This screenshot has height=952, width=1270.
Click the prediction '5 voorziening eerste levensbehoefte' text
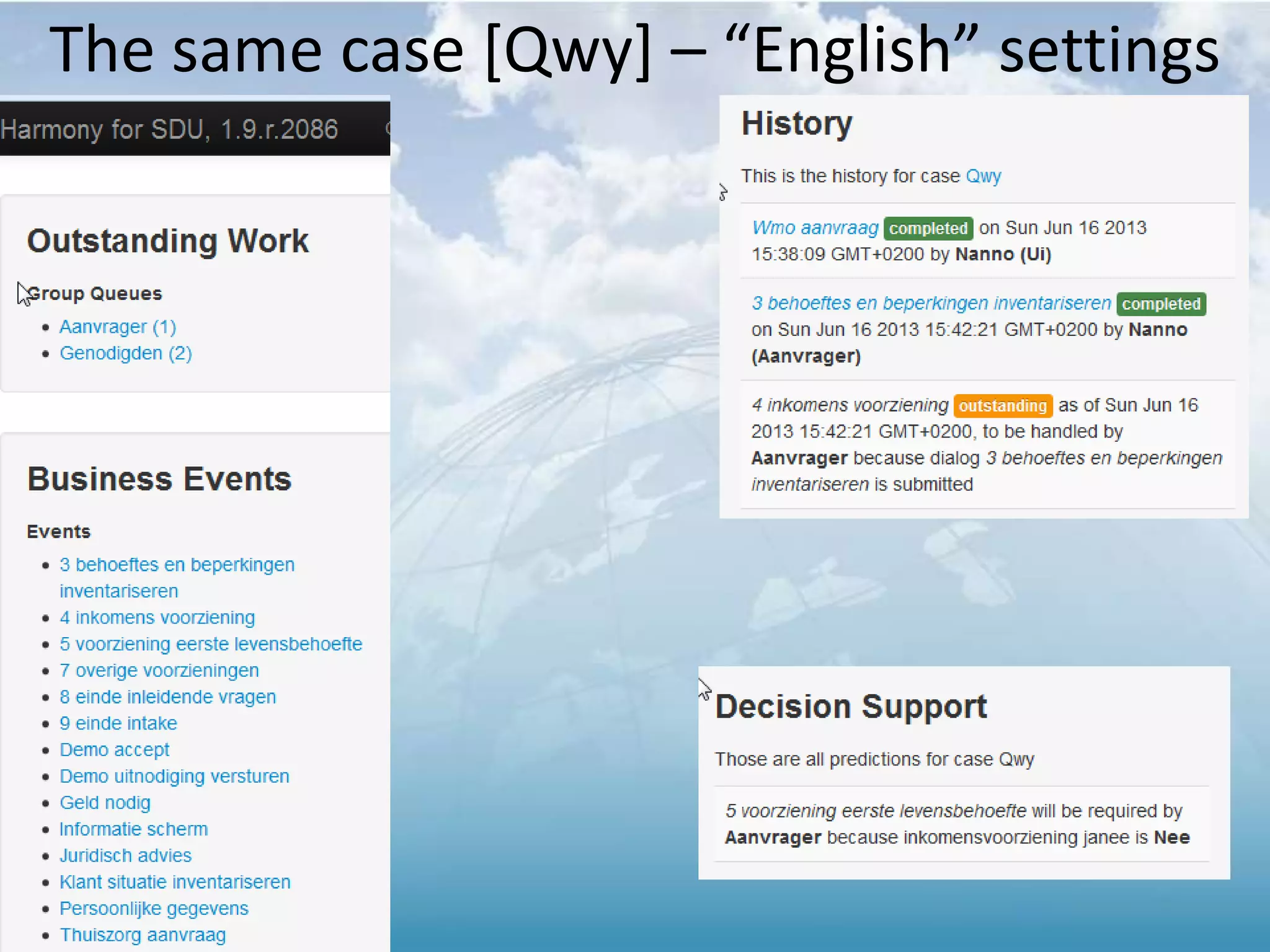pos(876,811)
